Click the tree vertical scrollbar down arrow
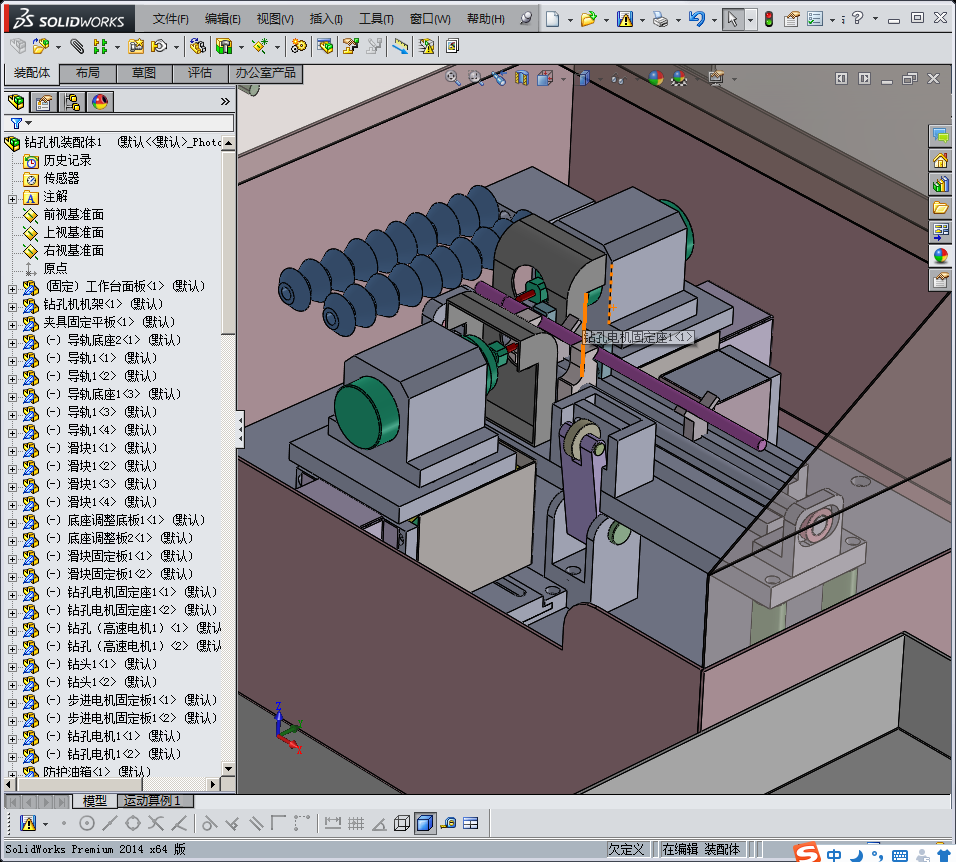Viewport: 956px width, 862px height. pos(229,769)
